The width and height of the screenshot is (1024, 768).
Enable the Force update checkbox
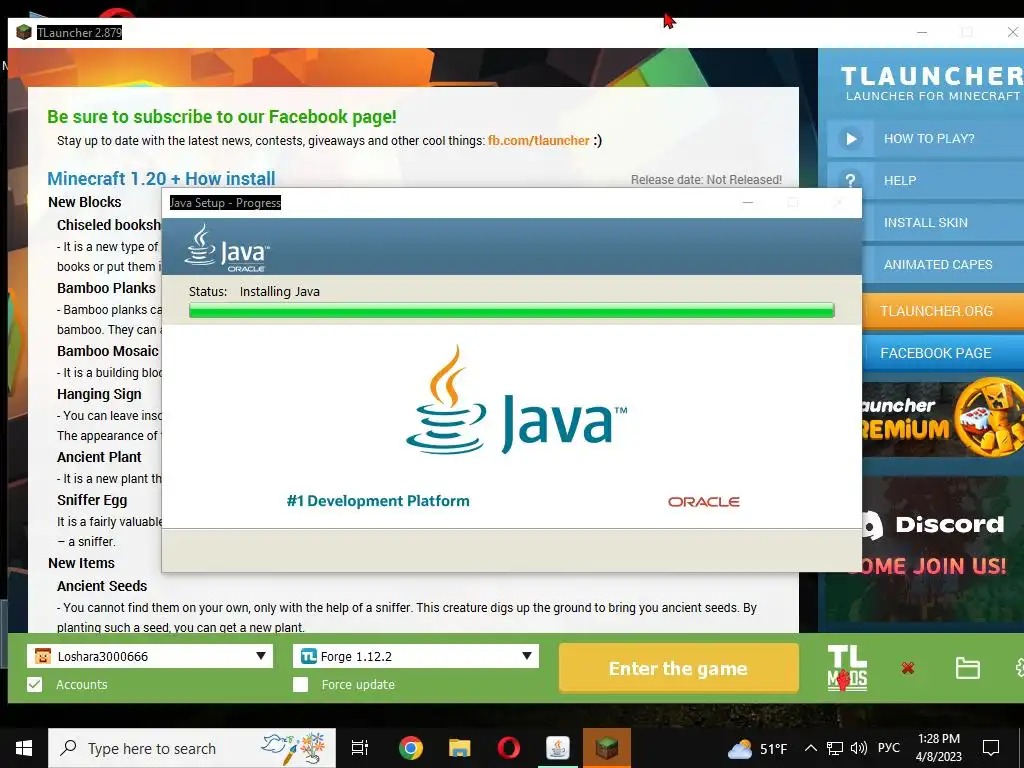[300, 684]
